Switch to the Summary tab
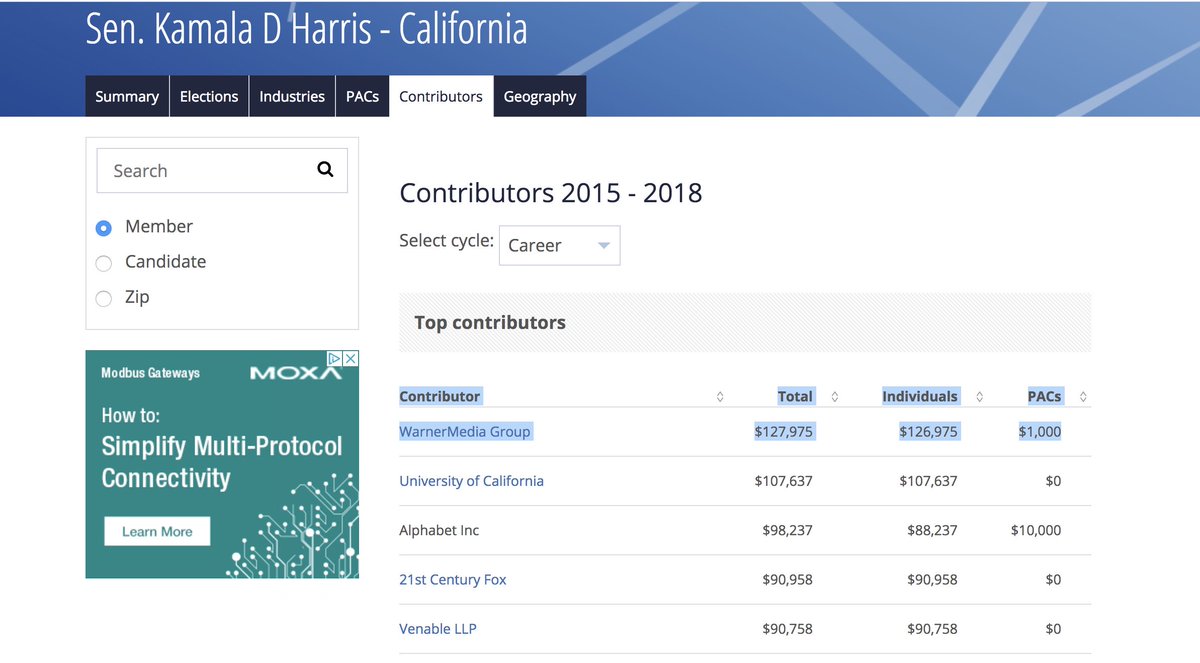 pyautogui.click(x=127, y=96)
